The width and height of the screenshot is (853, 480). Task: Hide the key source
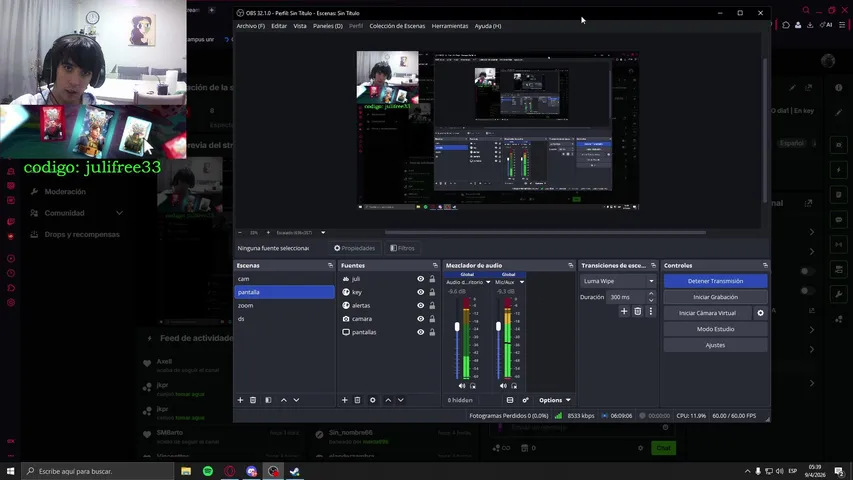click(421, 292)
